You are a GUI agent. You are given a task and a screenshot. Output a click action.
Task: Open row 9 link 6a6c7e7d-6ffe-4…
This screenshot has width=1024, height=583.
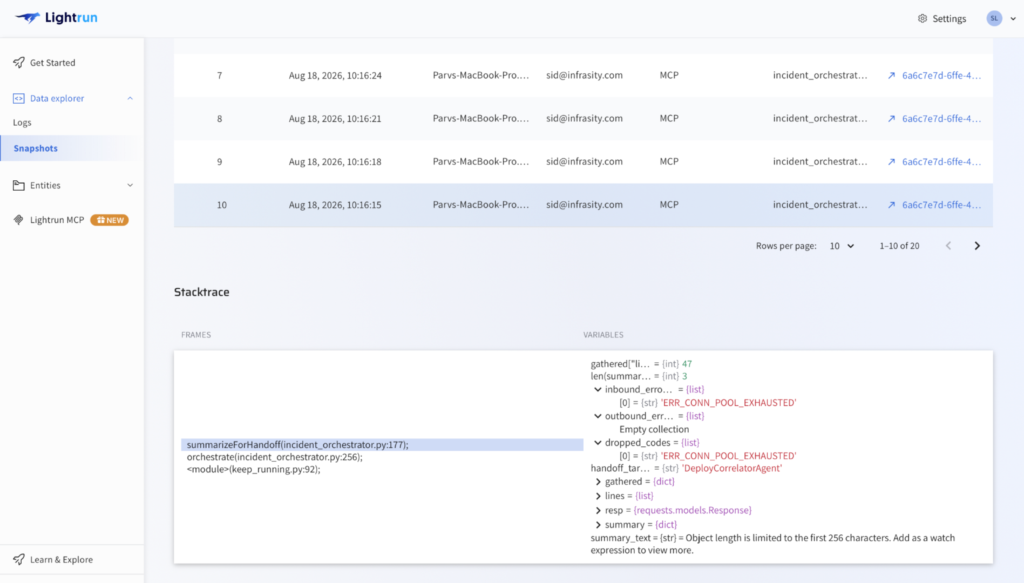coord(941,162)
